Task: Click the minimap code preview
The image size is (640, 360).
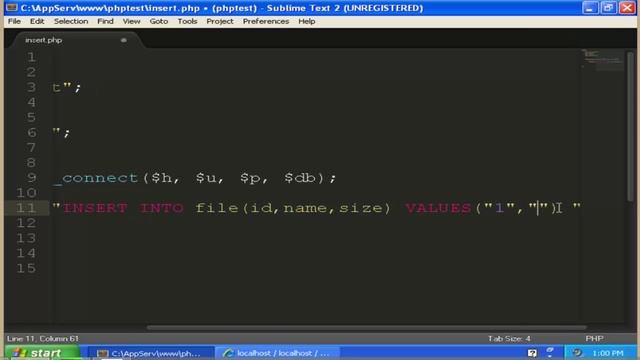Action: click(602, 60)
